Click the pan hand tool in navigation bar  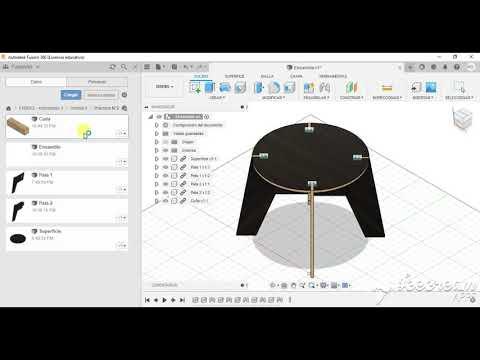[x=293, y=285]
